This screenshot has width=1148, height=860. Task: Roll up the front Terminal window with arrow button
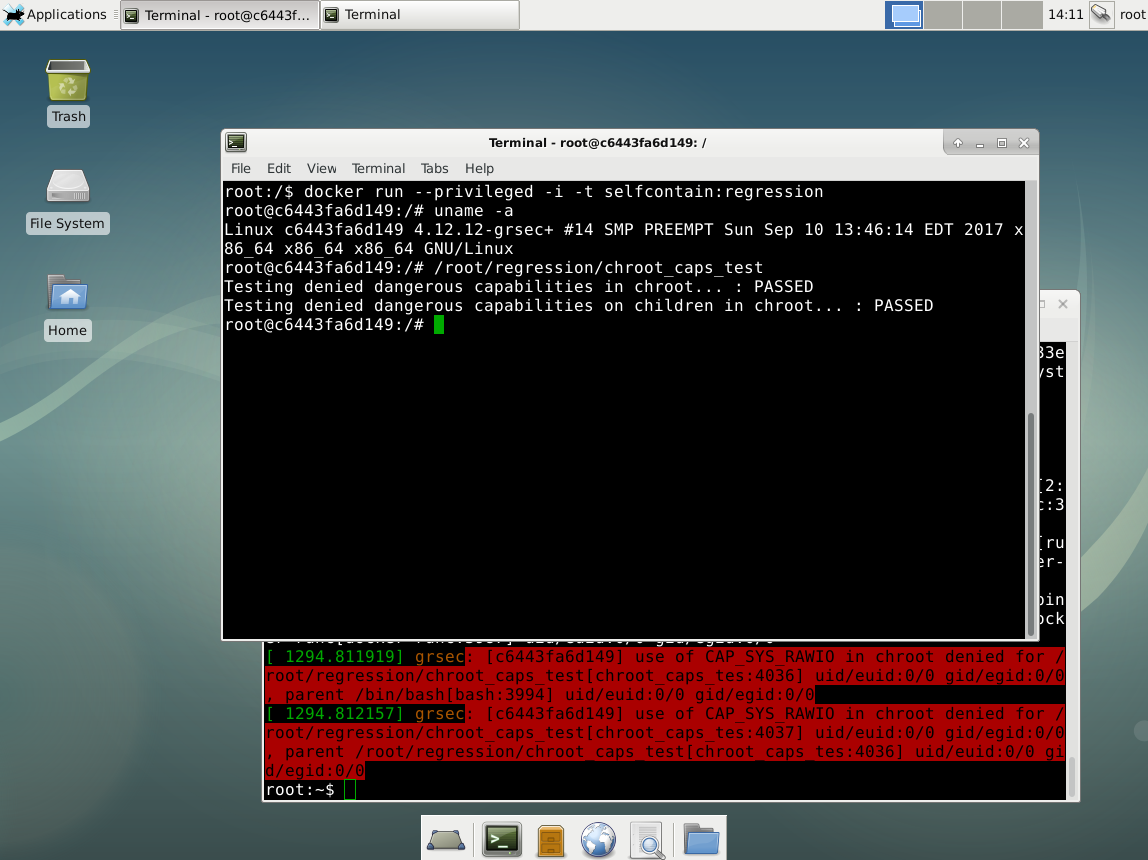958,143
